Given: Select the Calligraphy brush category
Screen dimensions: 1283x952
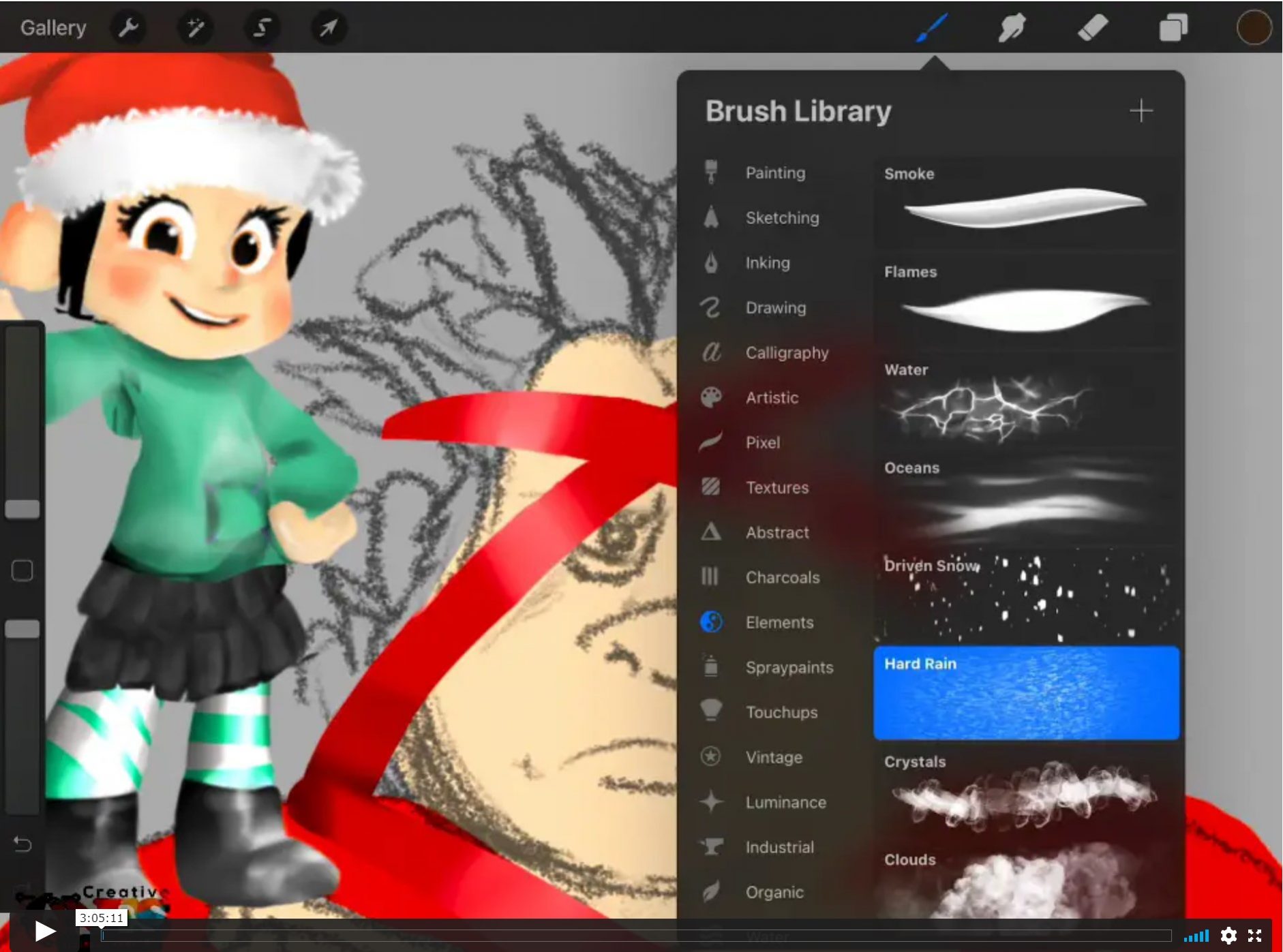Looking at the screenshot, I should (786, 352).
